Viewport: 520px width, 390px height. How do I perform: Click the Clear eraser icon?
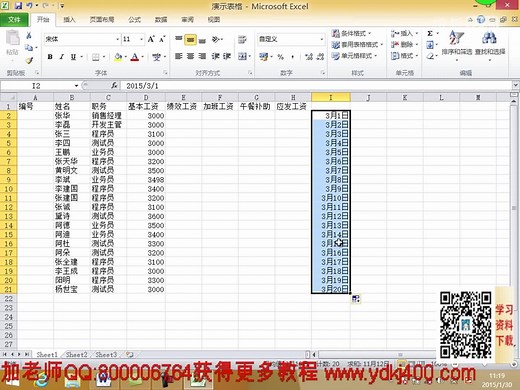click(x=430, y=56)
